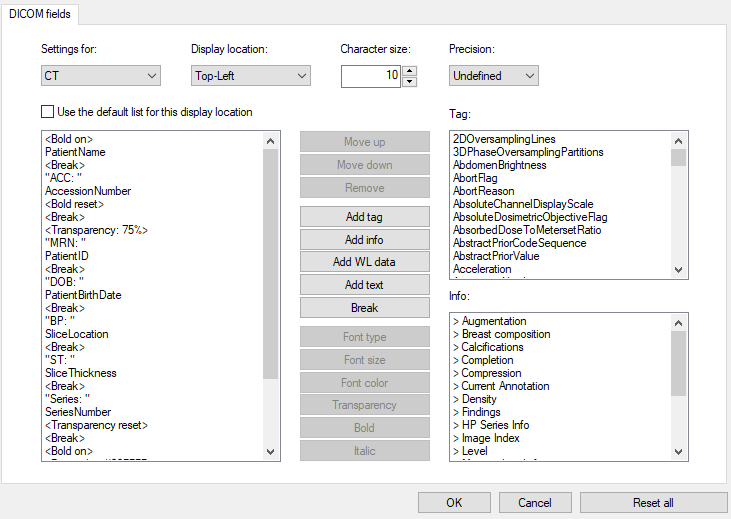
Task: Click Add WL data button
Action: point(364,262)
